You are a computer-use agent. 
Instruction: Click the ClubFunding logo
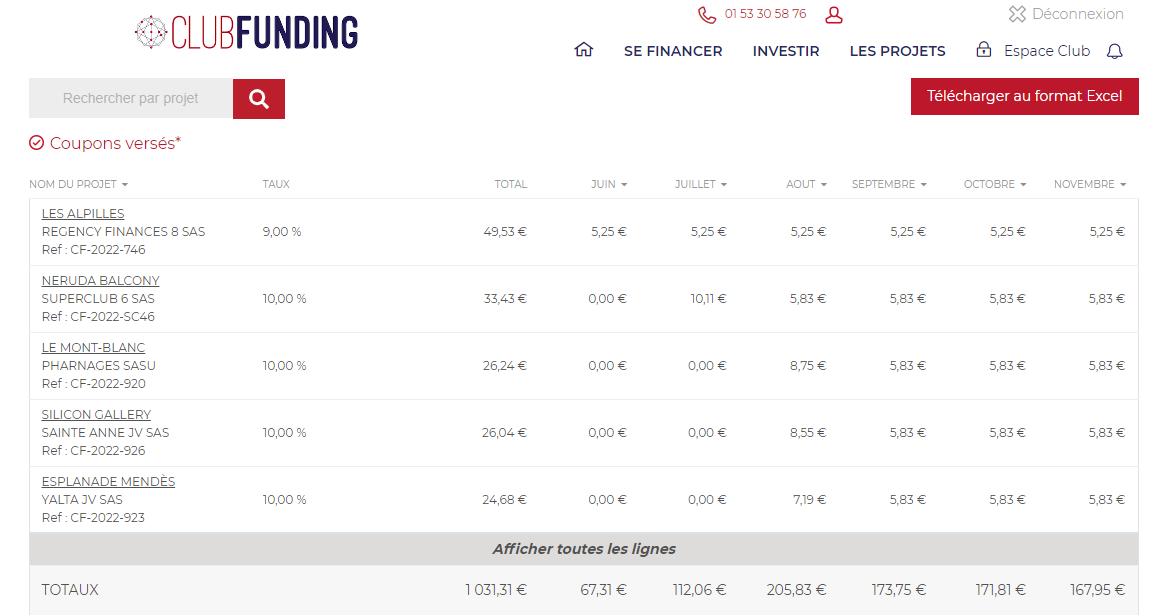pyautogui.click(x=247, y=32)
